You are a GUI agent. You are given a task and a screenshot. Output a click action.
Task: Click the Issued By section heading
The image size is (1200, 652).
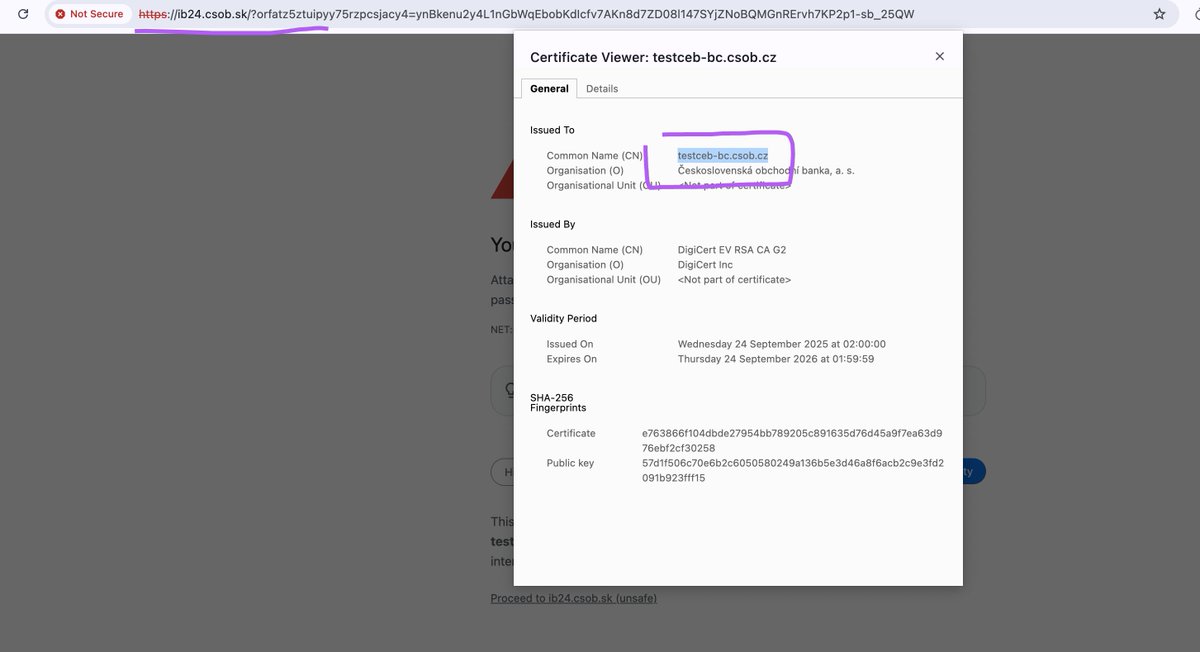(552, 224)
